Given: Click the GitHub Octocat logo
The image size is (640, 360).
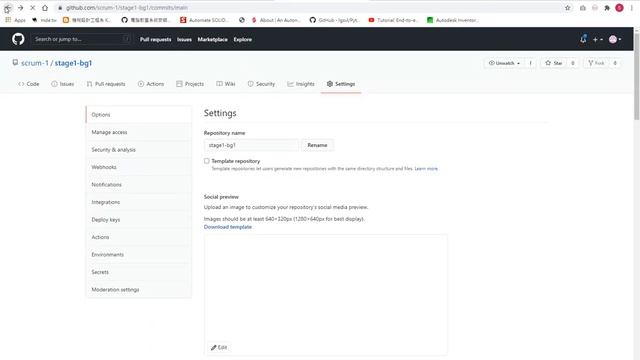Looking at the screenshot, I should pos(18,39).
